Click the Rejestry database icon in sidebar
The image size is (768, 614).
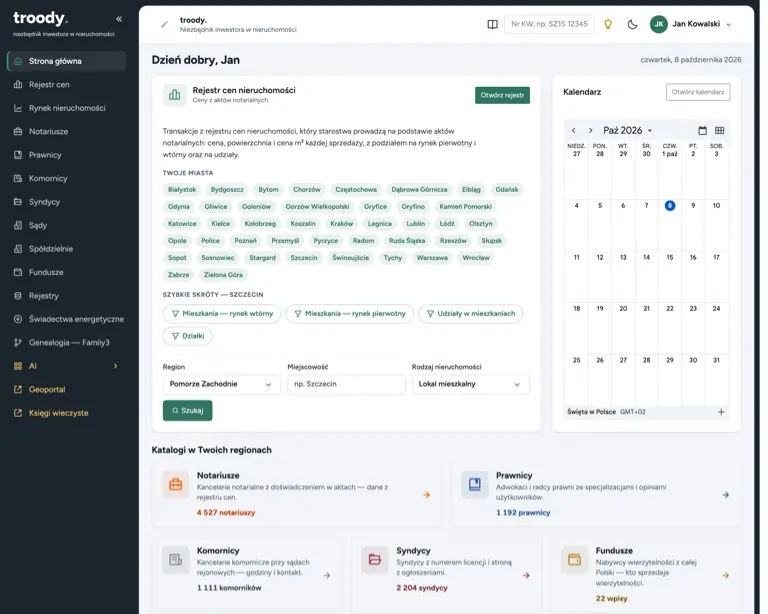(x=18, y=296)
